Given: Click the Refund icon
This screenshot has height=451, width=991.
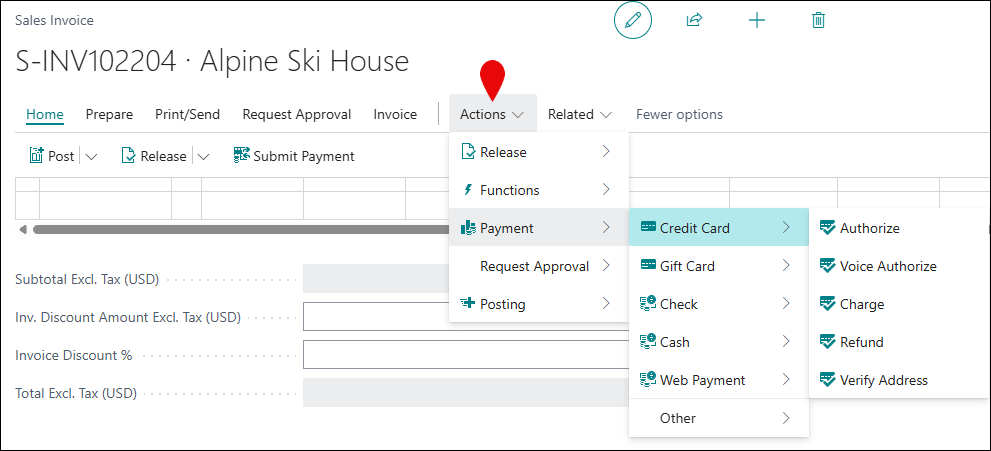Looking at the screenshot, I should (x=827, y=341).
